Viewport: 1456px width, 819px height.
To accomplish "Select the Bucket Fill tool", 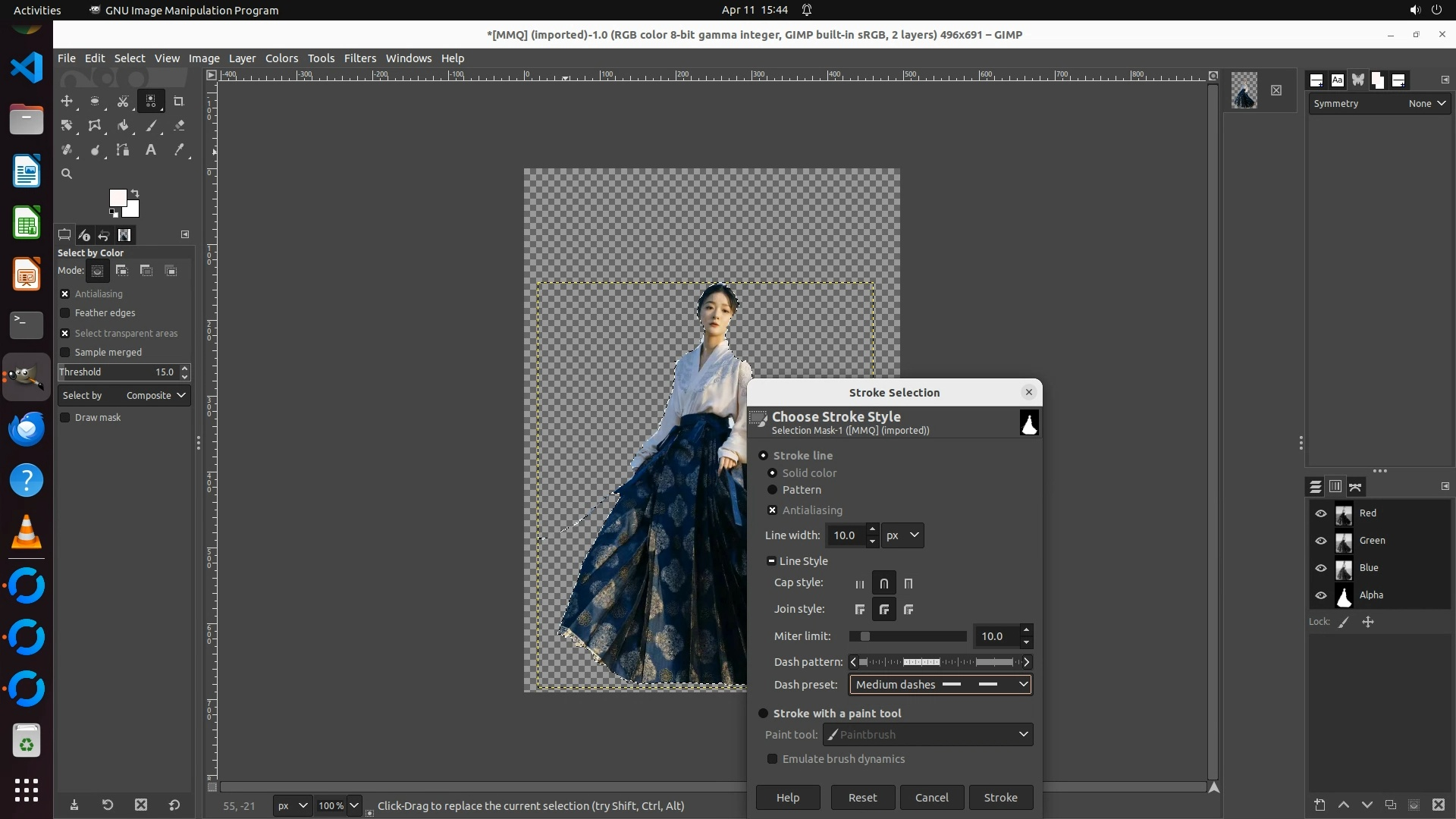I will point(123,126).
